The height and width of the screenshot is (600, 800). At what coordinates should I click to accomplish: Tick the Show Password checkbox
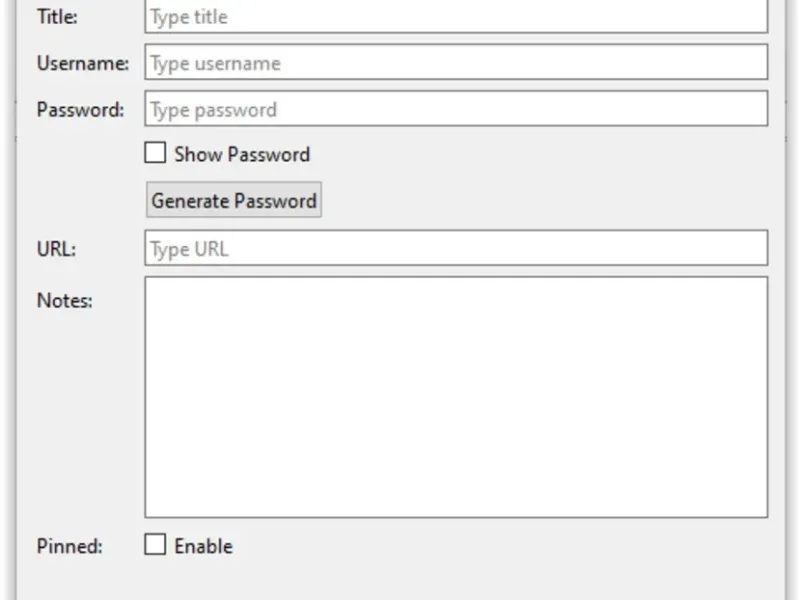tap(155, 154)
